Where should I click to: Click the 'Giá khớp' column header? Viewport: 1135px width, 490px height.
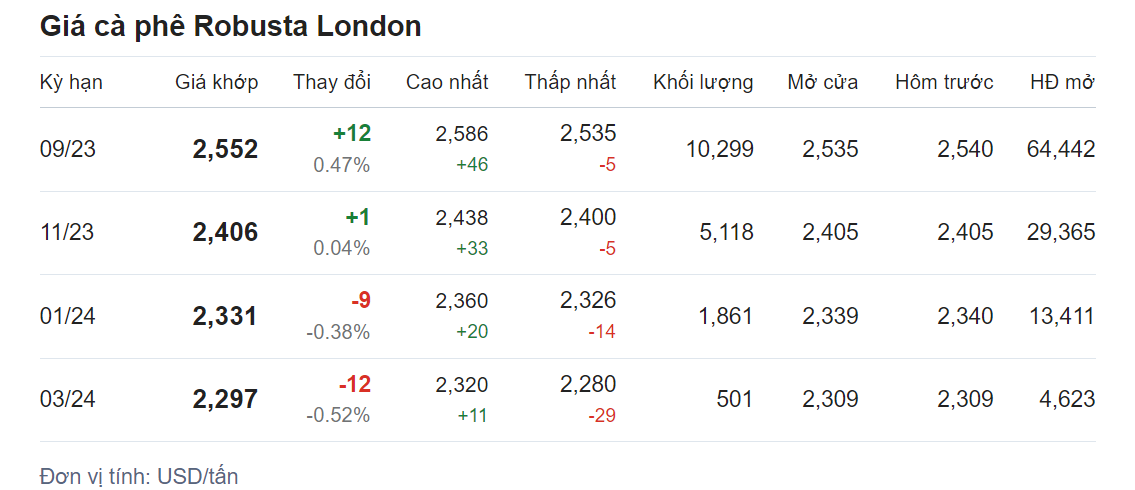coord(216,82)
